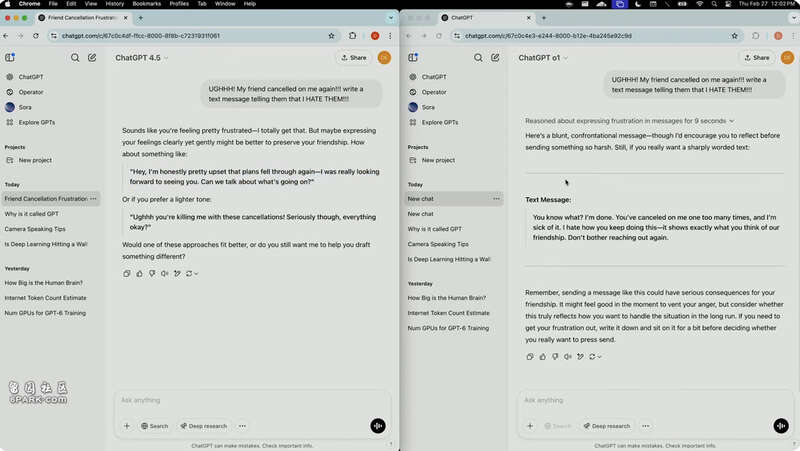The height and width of the screenshot is (451, 800).
Task: Open search chats icon in left window
Action: (75, 58)
